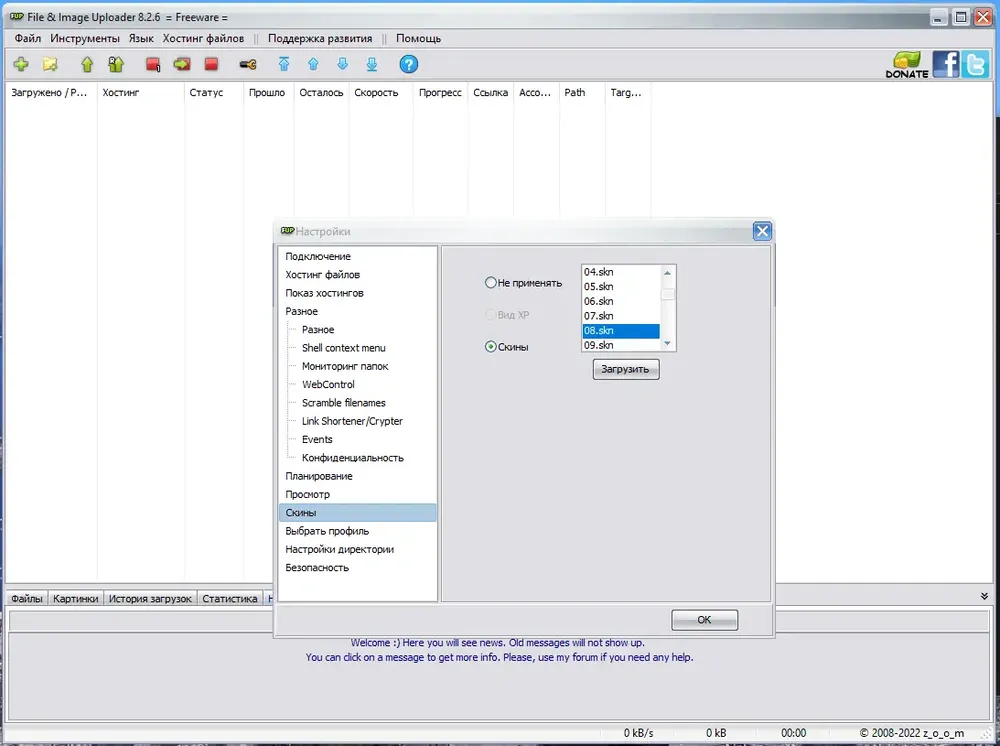Screen dimensions: 1000x746
Task: Click the blue question mark help icon
Action: coord(409,64)
